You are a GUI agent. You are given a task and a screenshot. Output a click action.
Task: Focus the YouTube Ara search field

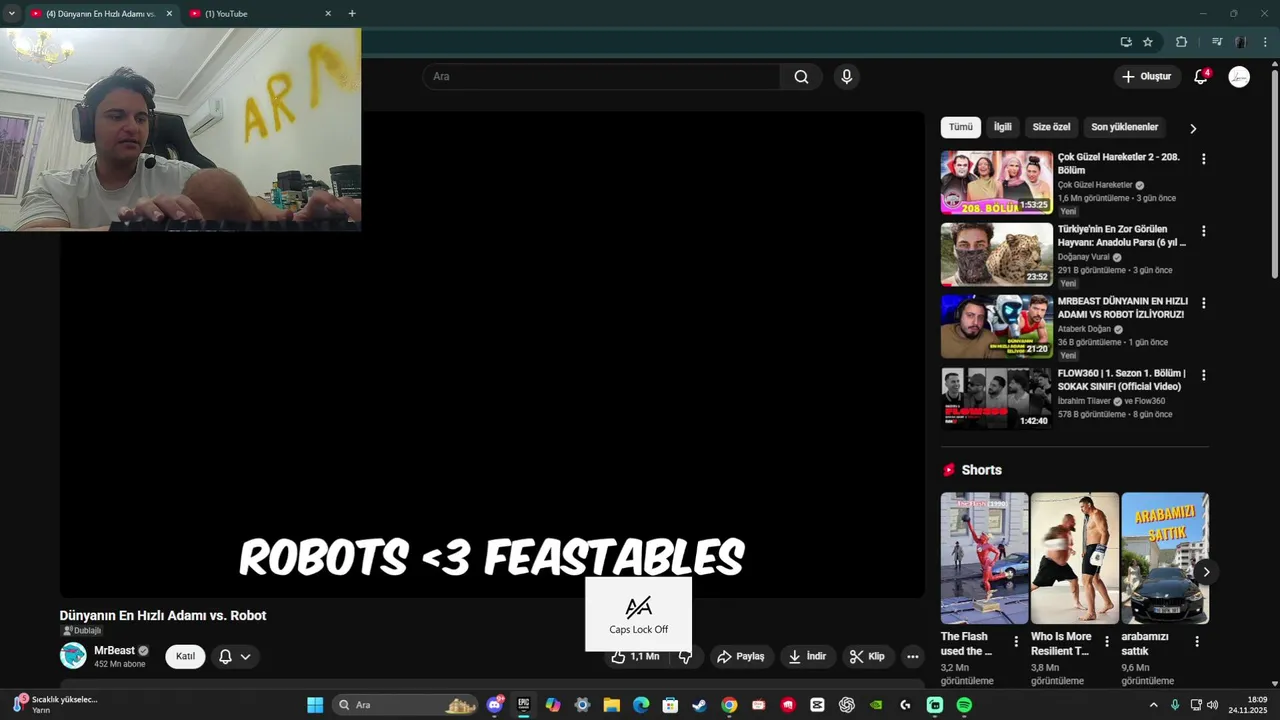601,77
